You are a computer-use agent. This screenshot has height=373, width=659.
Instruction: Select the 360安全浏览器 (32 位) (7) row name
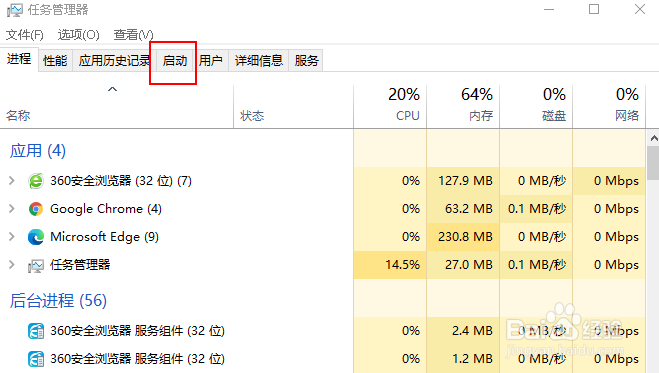[x=121, y=181]
